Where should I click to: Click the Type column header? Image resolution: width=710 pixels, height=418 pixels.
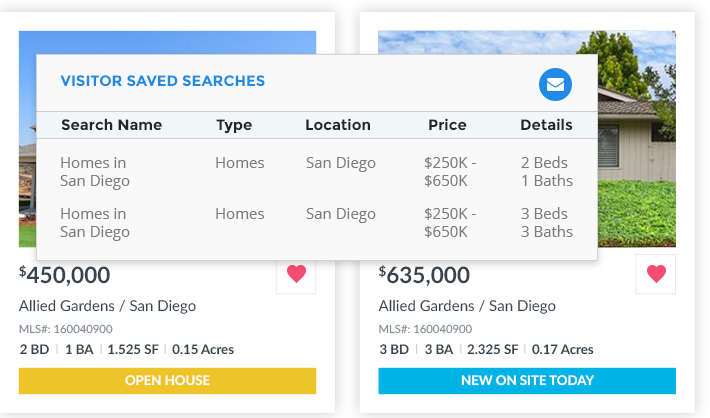point(234,125)
